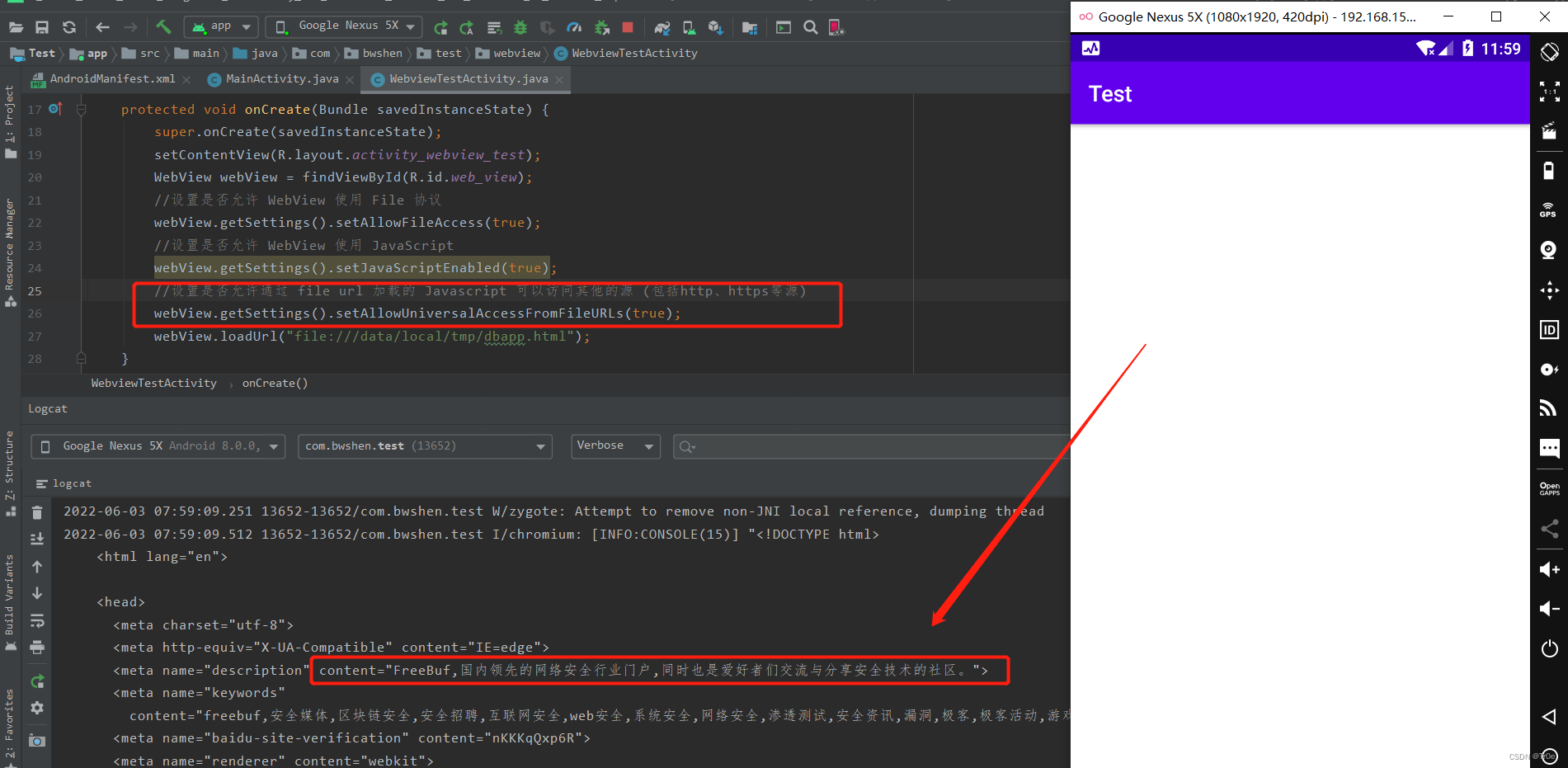This screenshot has height=768, width=1568.
Task: Click the Profiler gauge icon
Action: click(574, 28)
